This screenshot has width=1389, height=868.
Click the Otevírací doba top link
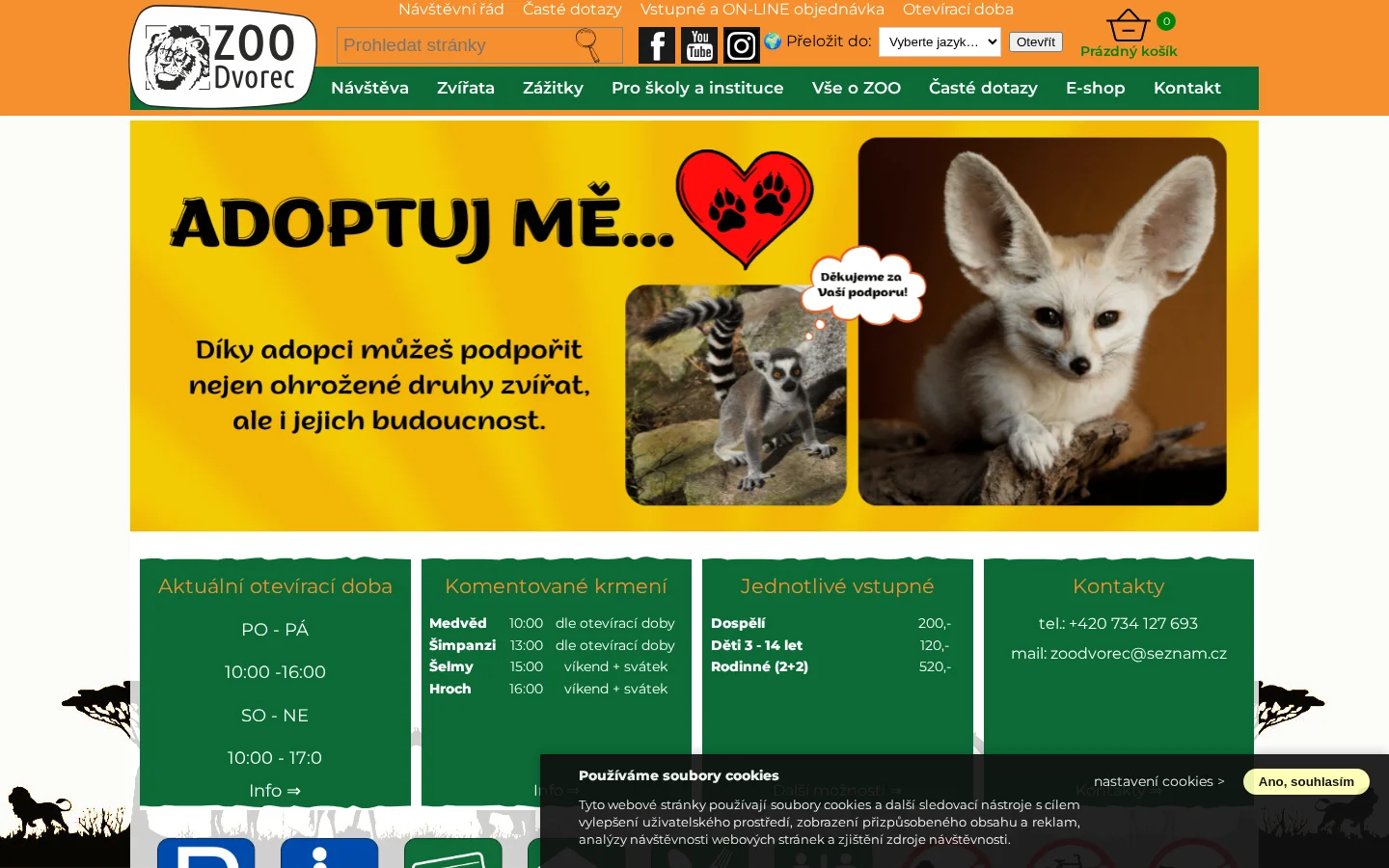[x=958, y=10]
